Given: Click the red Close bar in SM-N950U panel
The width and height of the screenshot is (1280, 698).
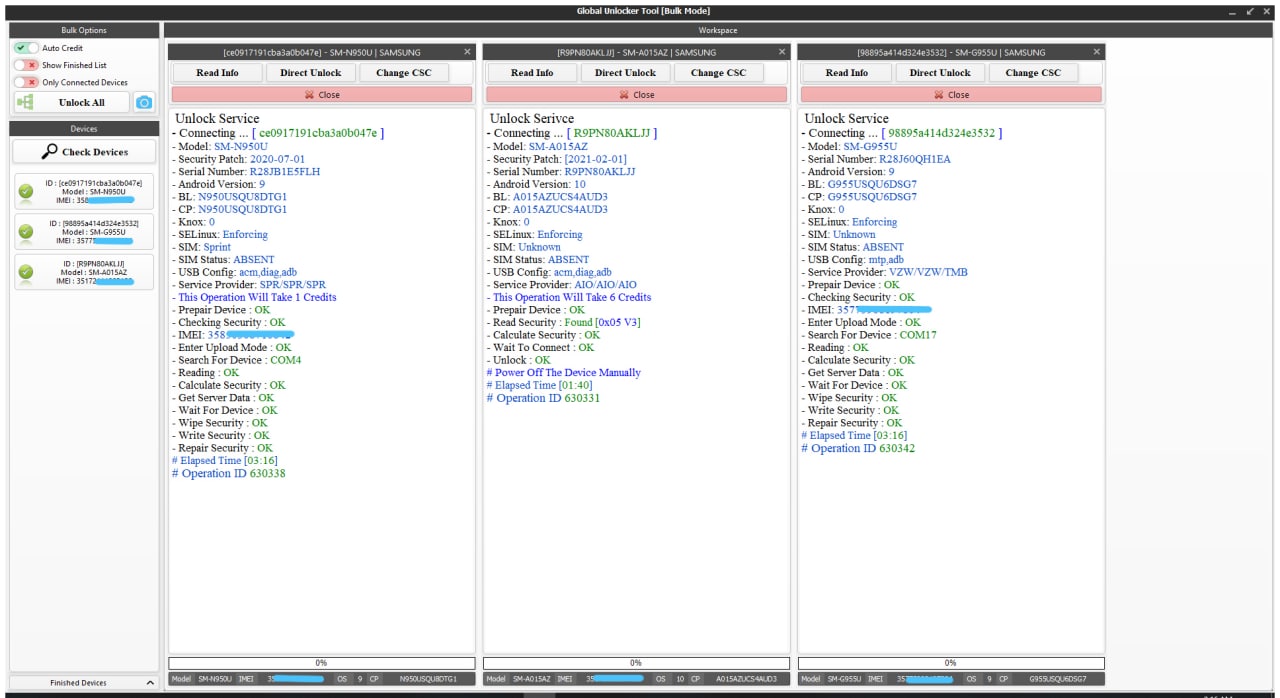Looking at the screenshot, I should [x=321, y=95].
